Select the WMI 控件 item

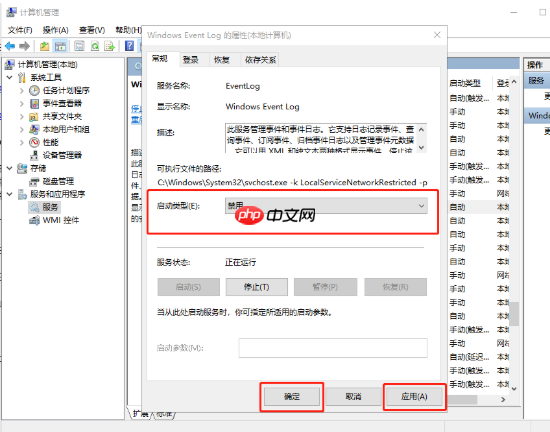[x=54, y=220]
